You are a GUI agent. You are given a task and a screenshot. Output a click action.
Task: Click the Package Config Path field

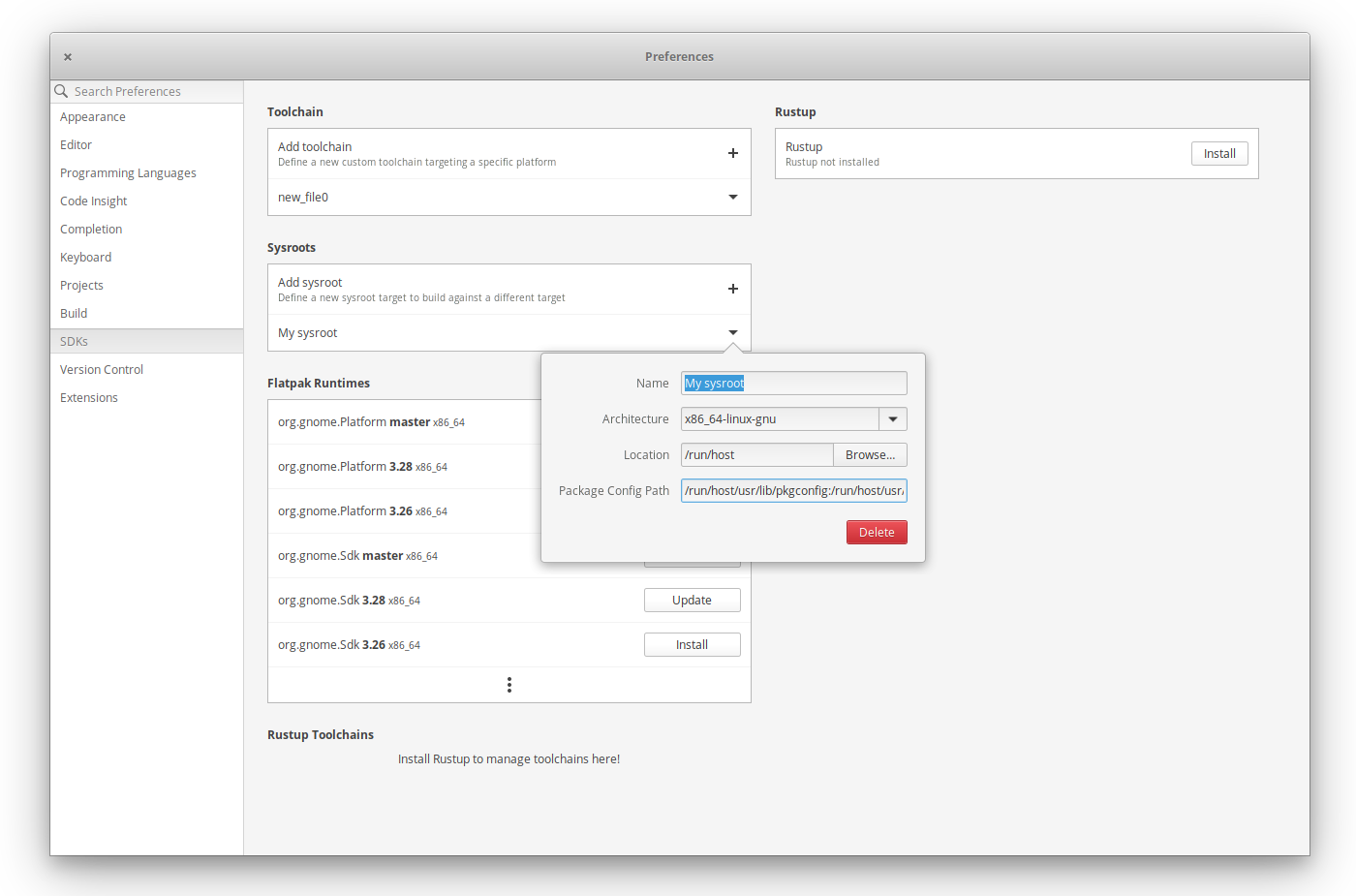coord(794,491)
